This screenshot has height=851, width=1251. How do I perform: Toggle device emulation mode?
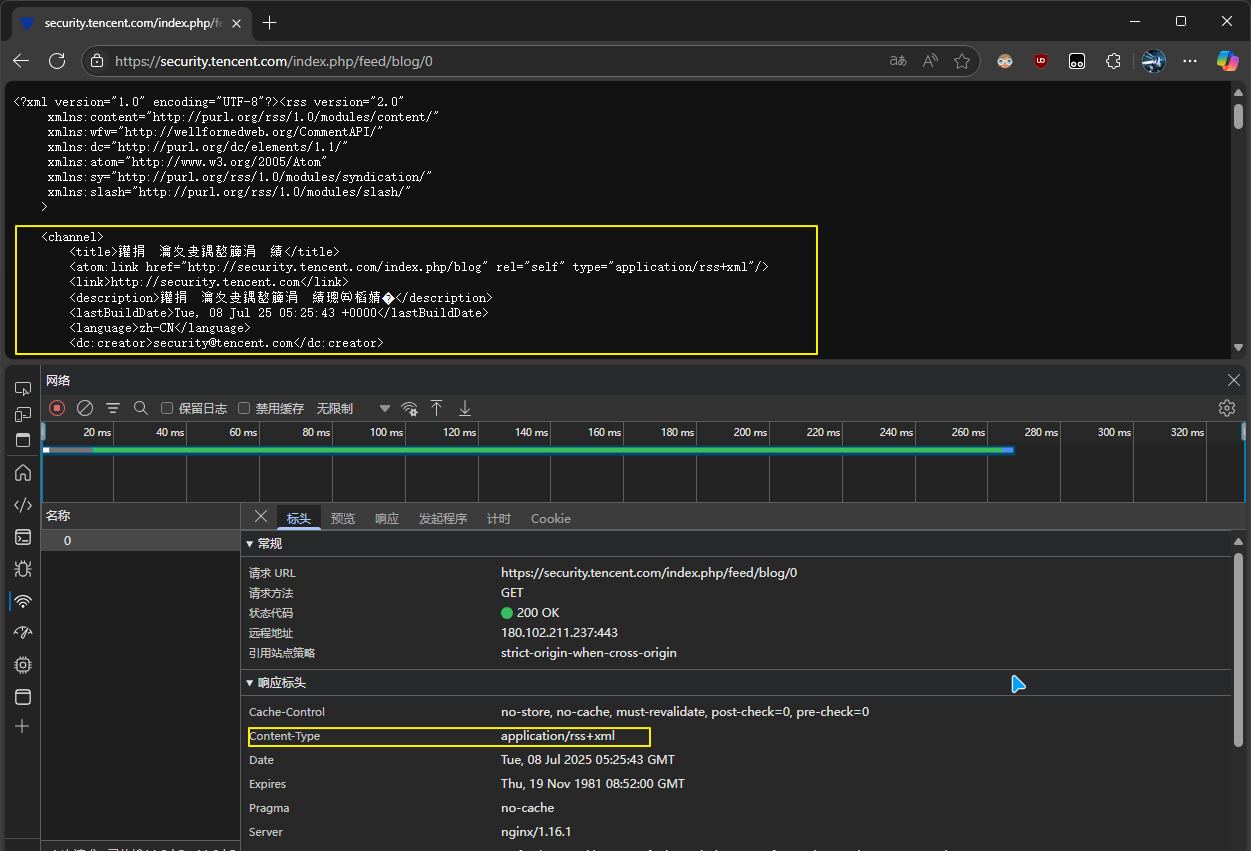click(x=23, y=414)
